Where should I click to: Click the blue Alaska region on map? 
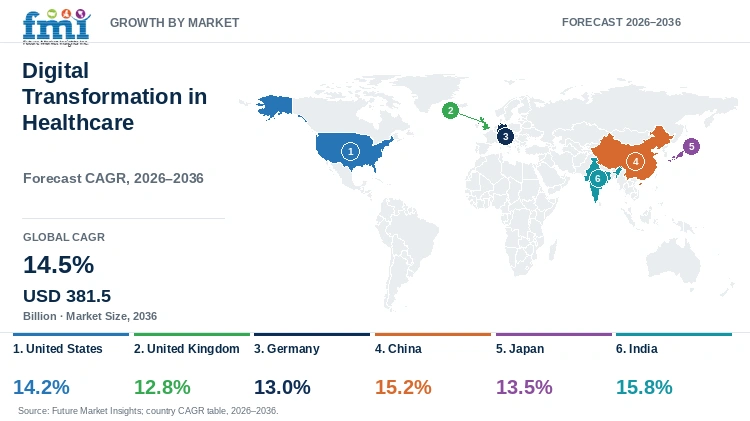tap(276, 106)
